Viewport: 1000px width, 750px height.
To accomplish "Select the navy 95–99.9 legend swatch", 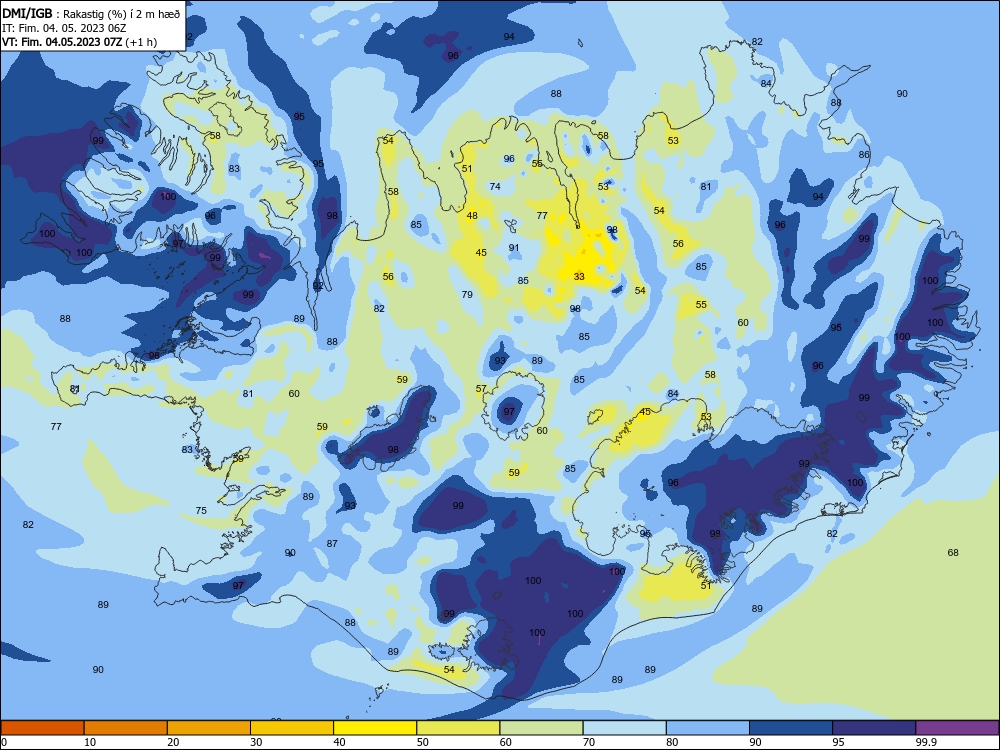I will [x=874, y=728].
